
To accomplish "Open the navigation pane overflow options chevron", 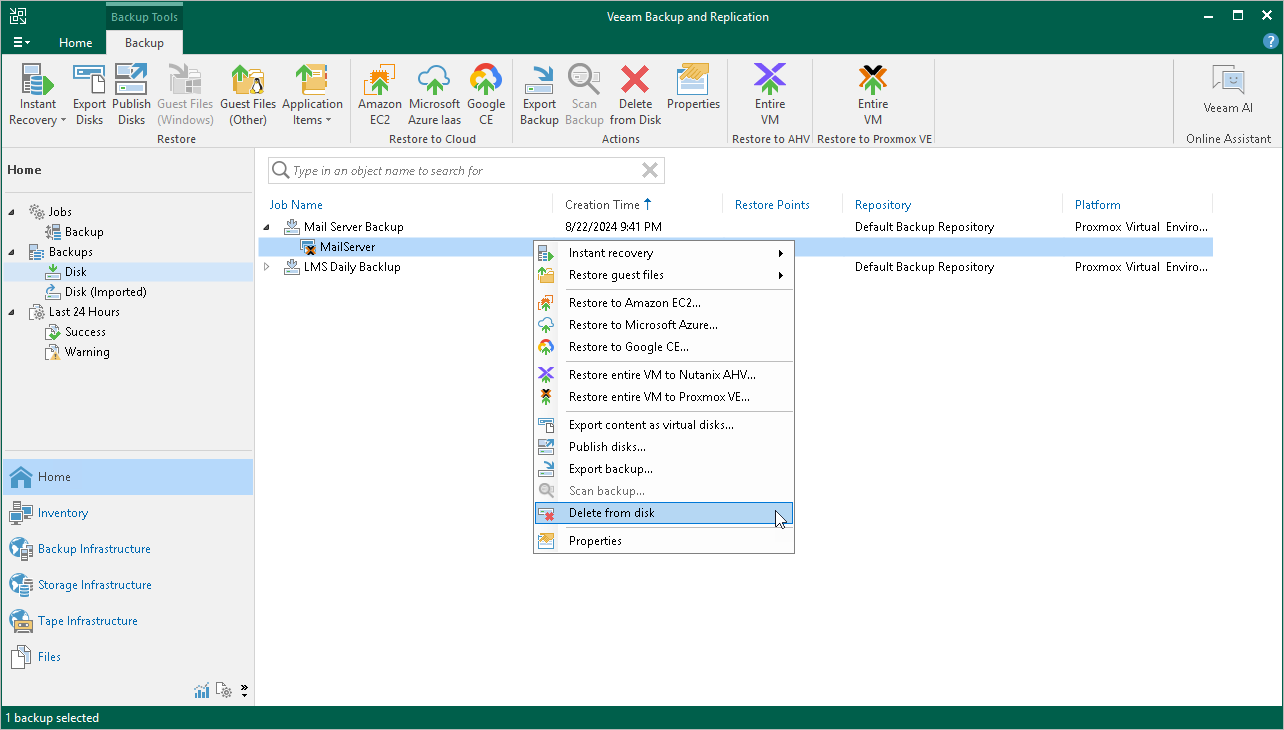I will (x=244, y=690).
